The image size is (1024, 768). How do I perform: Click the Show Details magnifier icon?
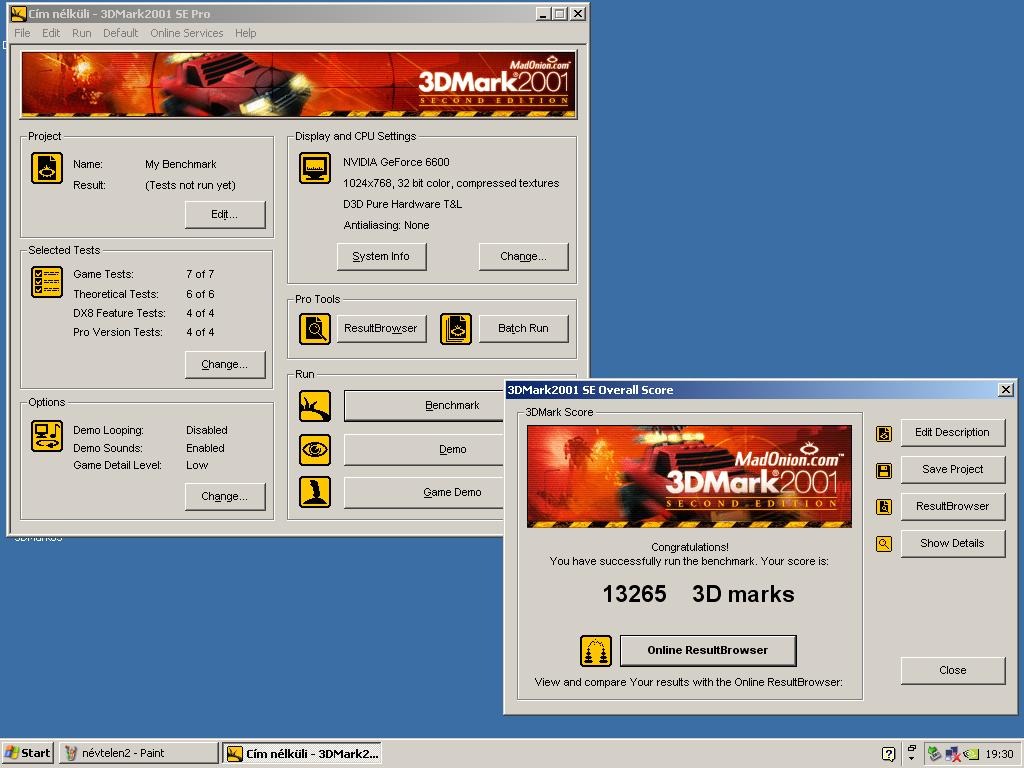pyautogui.click(x=884, y=543)
